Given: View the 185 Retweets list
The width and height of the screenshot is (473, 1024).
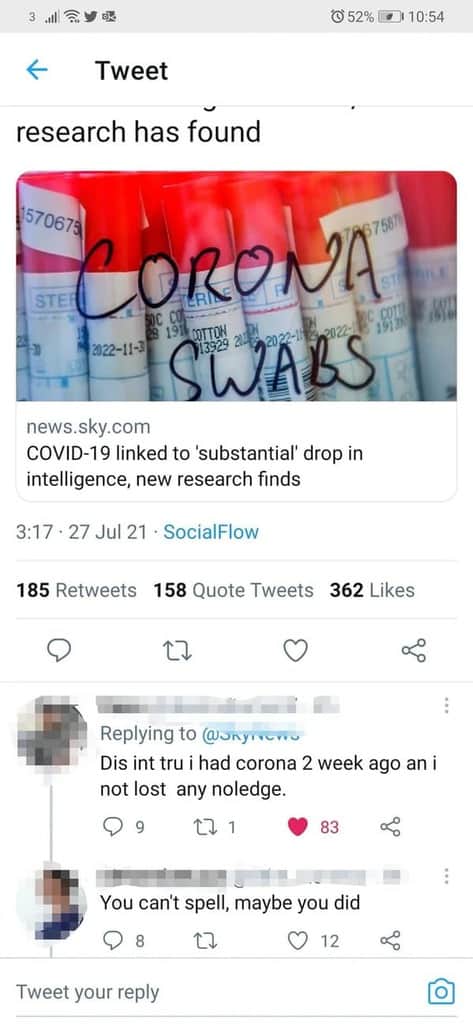Looking at the screenshot, I should point(76,590).
